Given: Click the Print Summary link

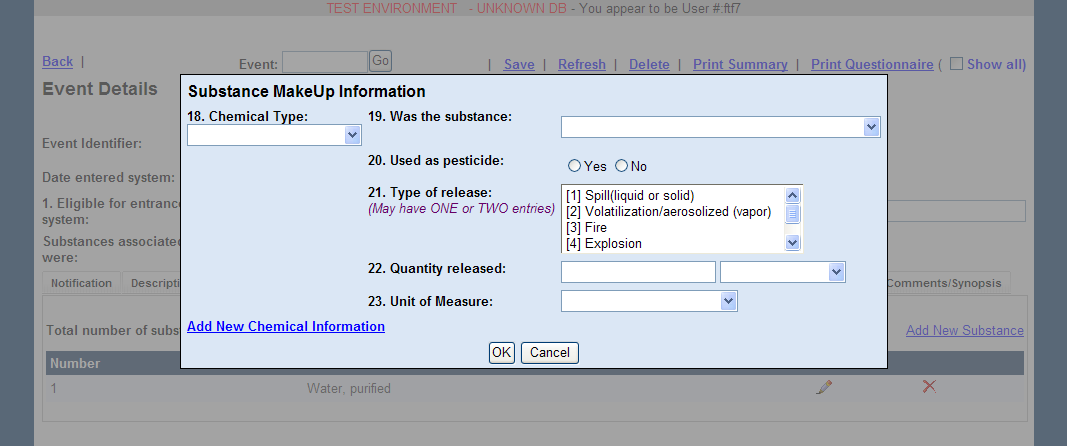Looking at the screenshot, I should (x=740, y=64).
